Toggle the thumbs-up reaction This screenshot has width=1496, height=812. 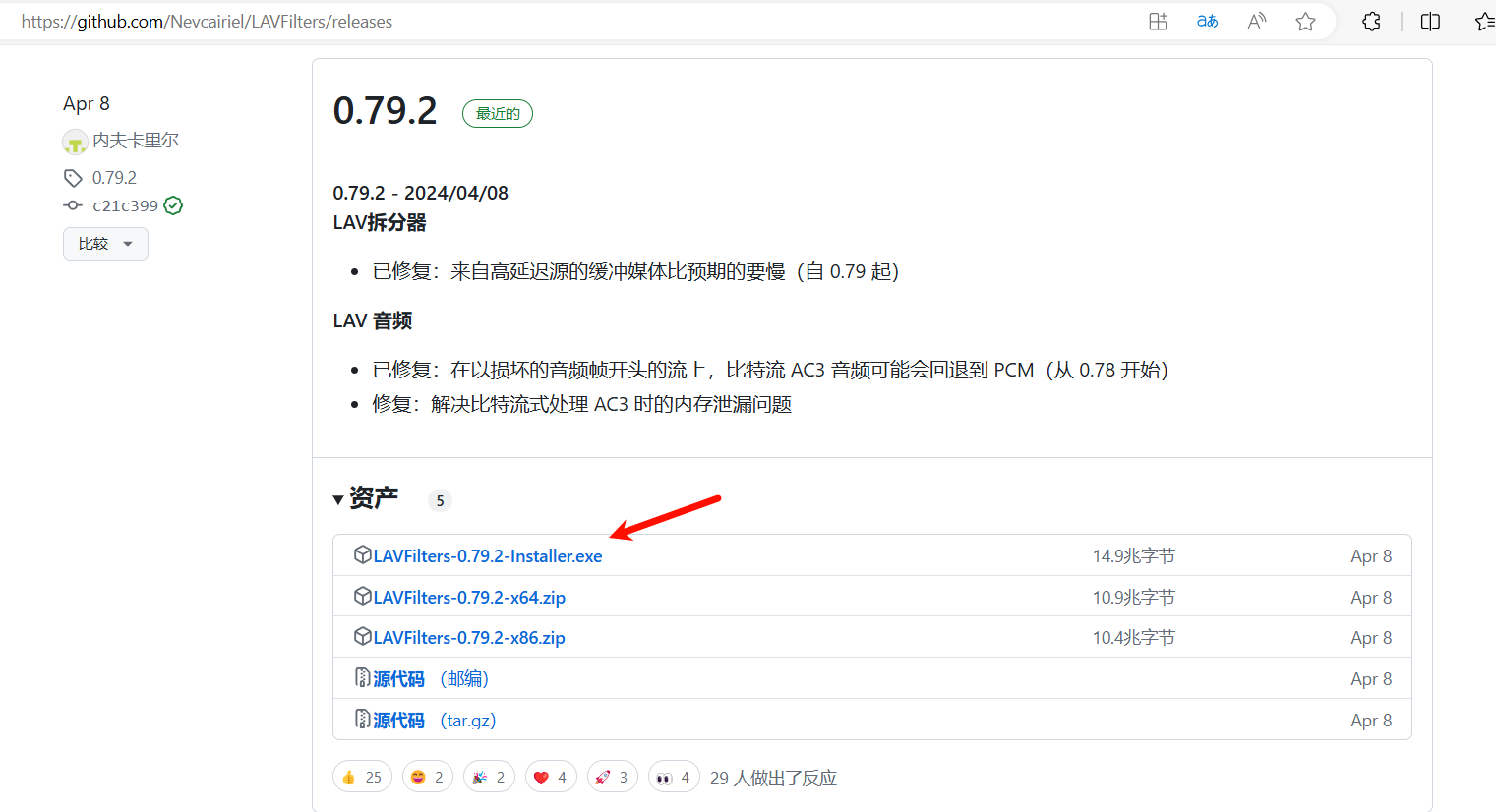point(362,776)
